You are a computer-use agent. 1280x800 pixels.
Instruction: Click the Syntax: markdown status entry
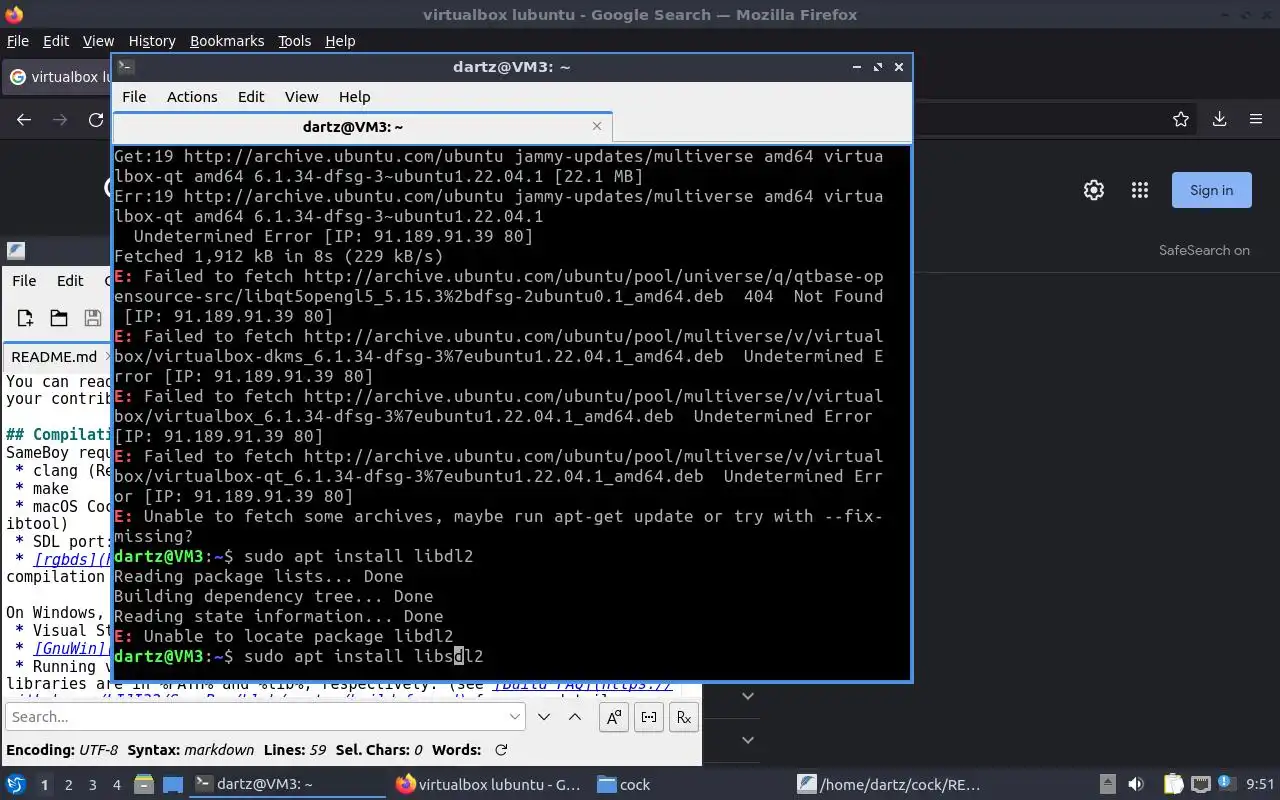(x=190, y=750)
